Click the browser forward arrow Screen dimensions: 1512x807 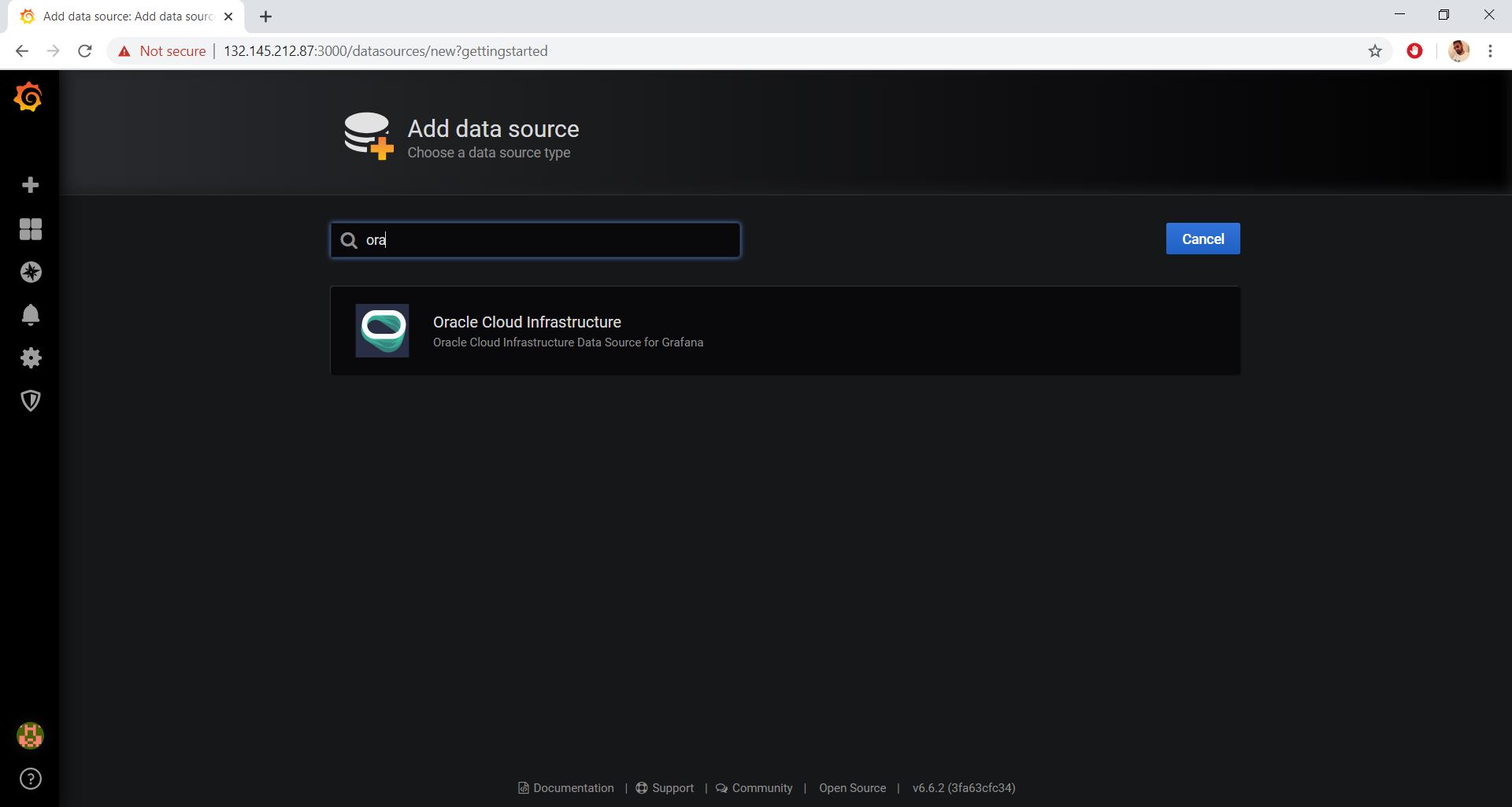click(x=53, y=51)
